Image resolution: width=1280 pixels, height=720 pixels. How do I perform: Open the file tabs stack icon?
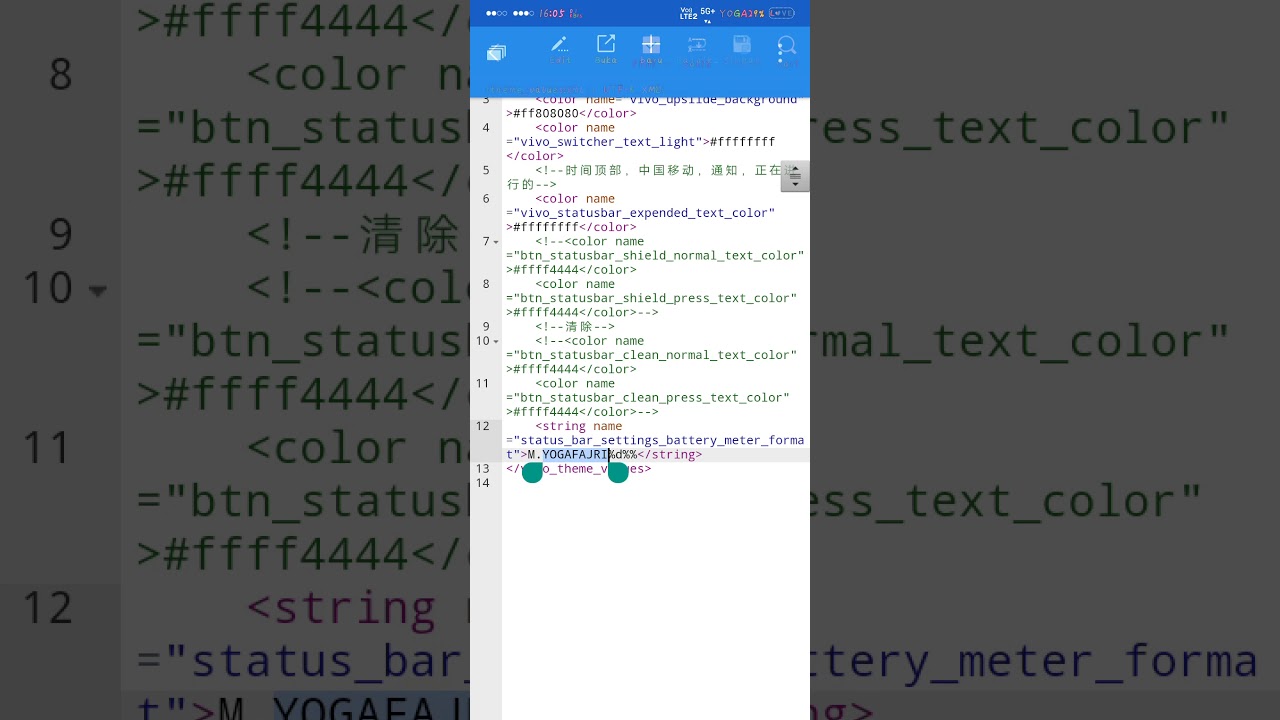pyautogui.click(x=497, y=52)
